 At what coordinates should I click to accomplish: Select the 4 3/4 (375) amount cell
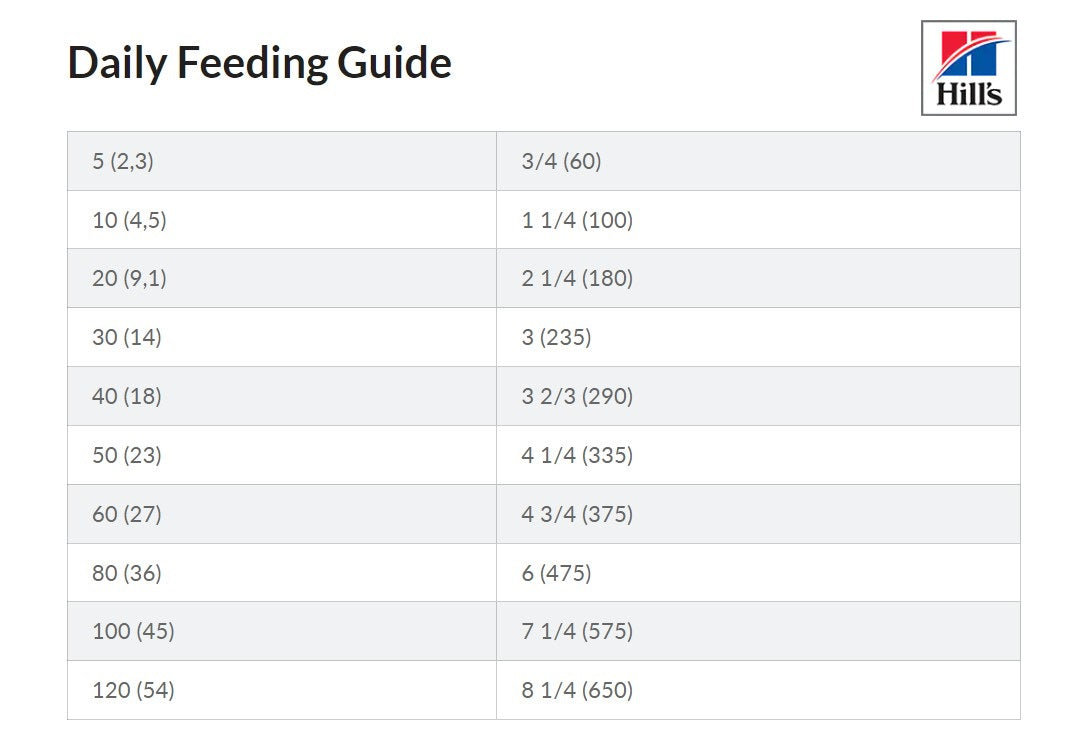(x=577, y=514)
